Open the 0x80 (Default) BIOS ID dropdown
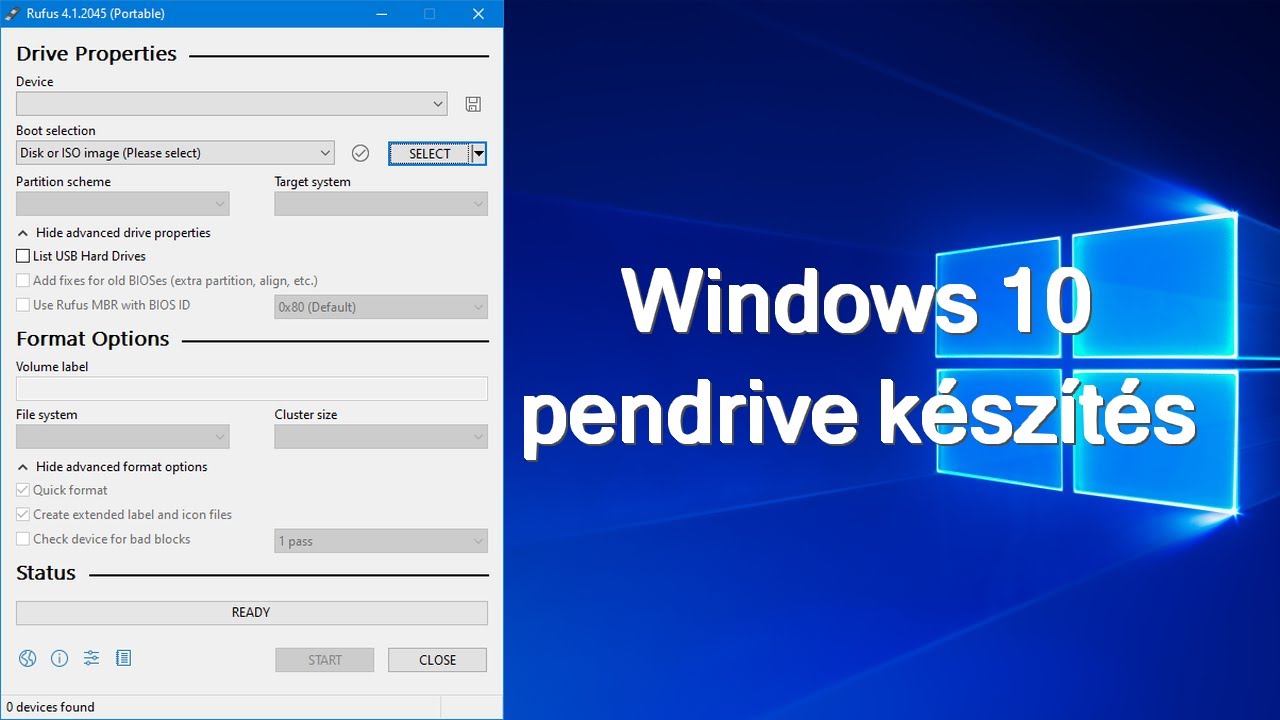The image size is (1280, 720). (x=381, y=307)
